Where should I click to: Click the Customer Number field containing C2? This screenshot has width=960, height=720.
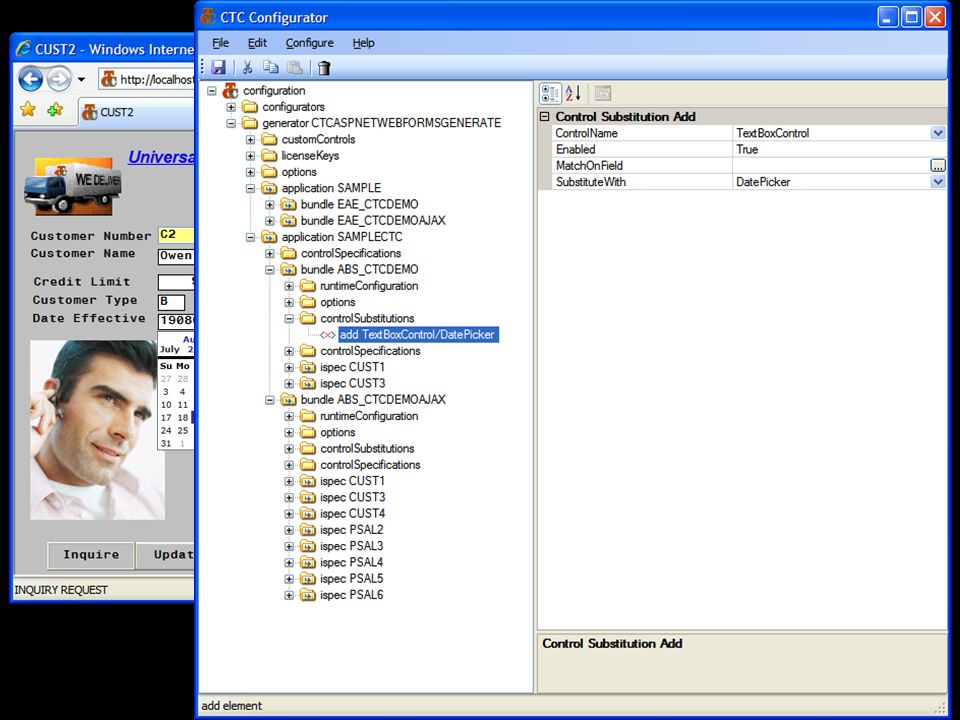(176, 234)
